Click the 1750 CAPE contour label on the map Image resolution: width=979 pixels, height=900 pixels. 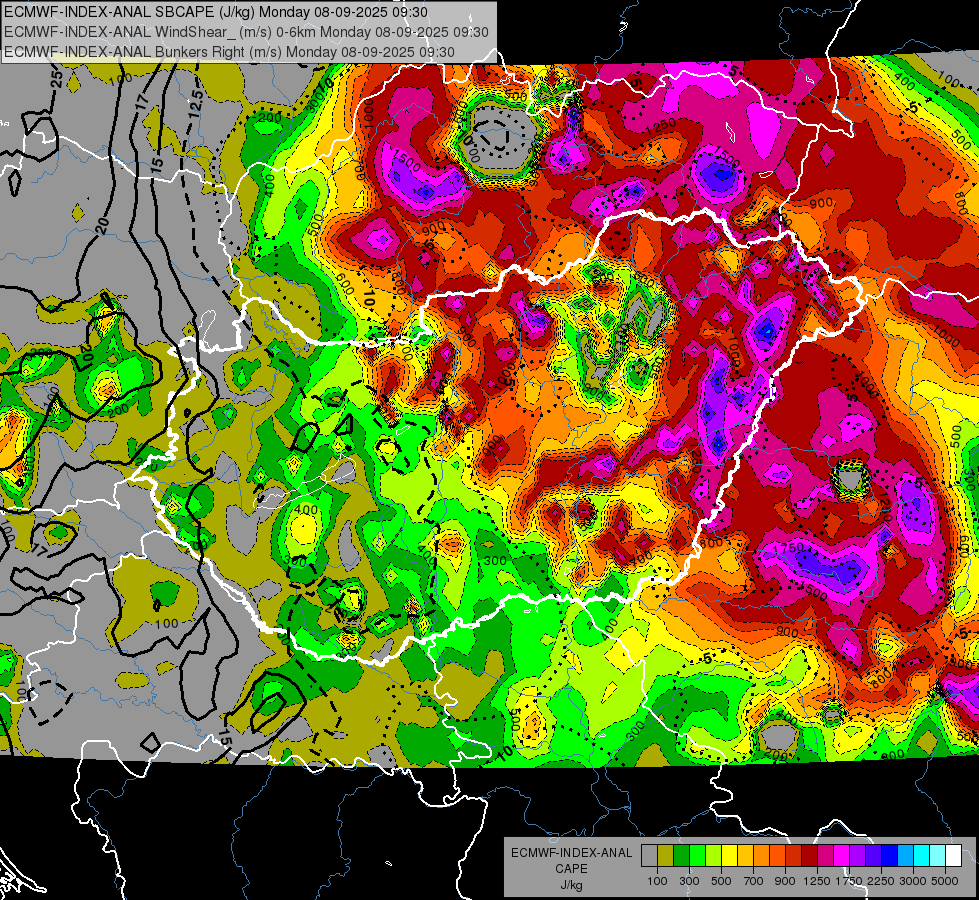point(789,548)
